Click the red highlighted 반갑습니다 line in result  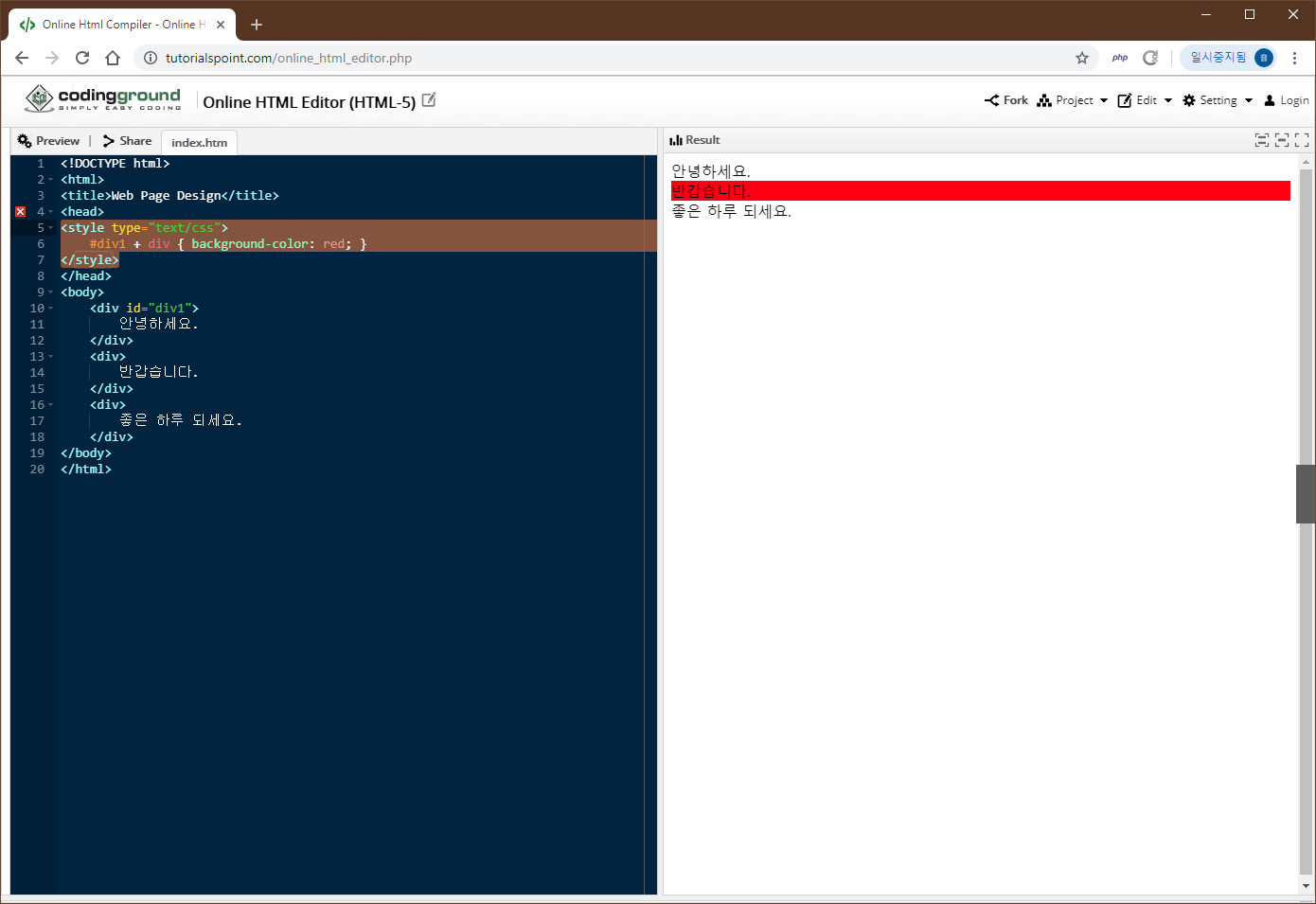(981, 191)
